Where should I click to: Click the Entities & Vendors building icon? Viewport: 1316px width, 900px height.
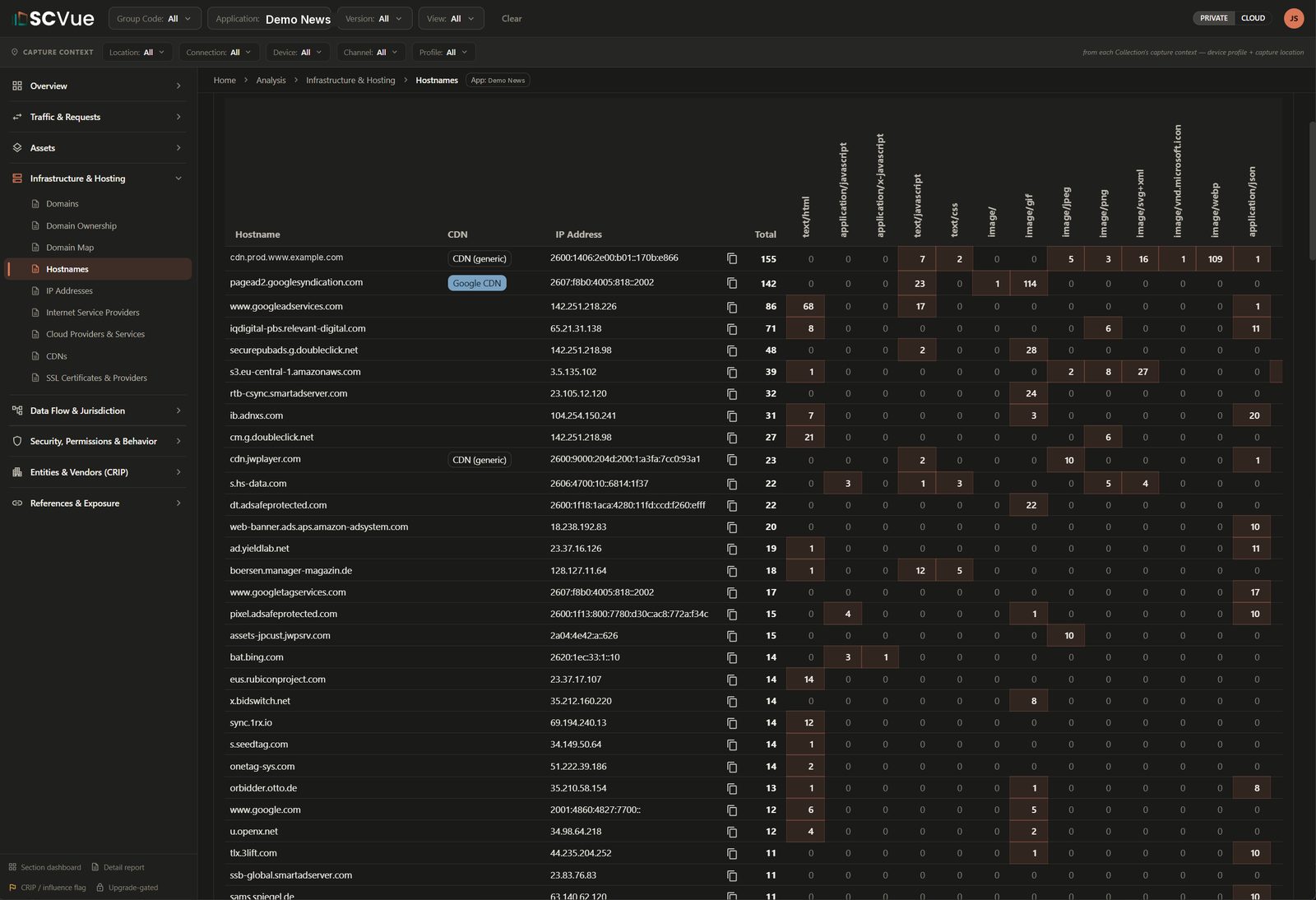pos(17,472)
